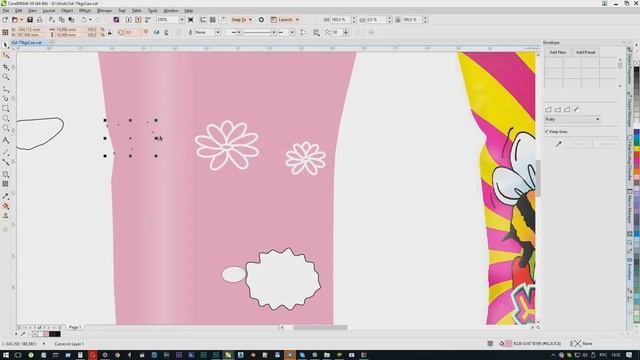Select the Connector tool
Screen dimensions: 640x360
(6, 162)
